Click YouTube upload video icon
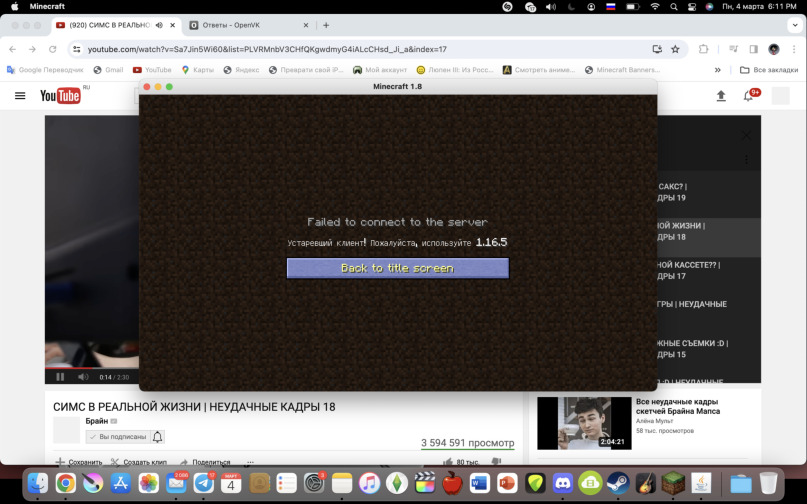The width and height of the screenshot is (807, 504). [x=721, y=96]
